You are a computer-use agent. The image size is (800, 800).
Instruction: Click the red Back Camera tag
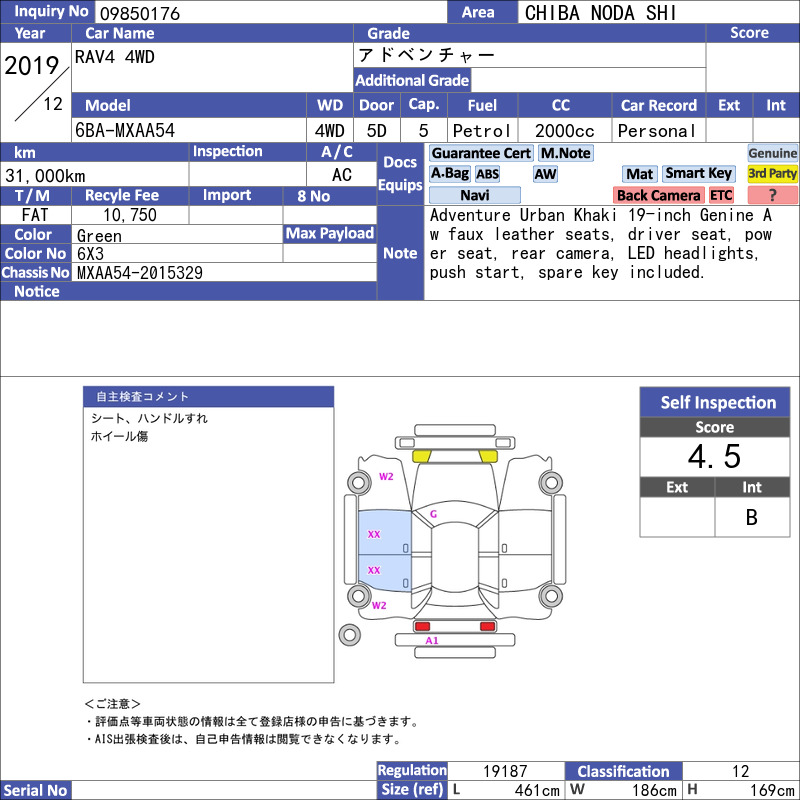click(658, 195)
